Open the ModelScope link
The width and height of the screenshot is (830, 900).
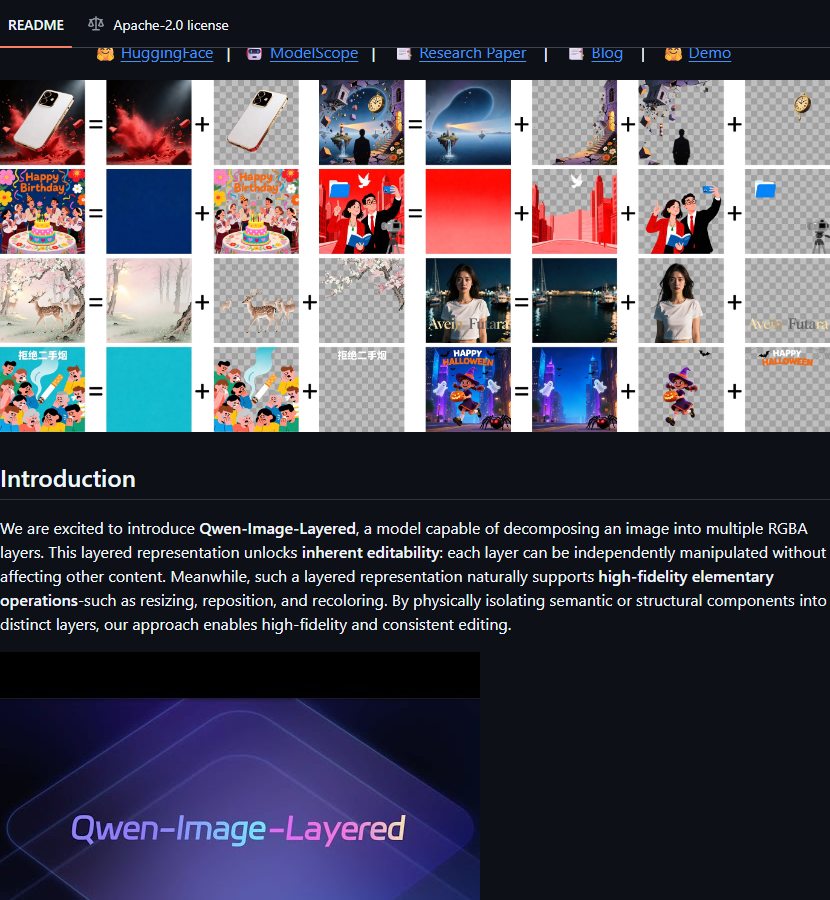(x=314, y=53)
